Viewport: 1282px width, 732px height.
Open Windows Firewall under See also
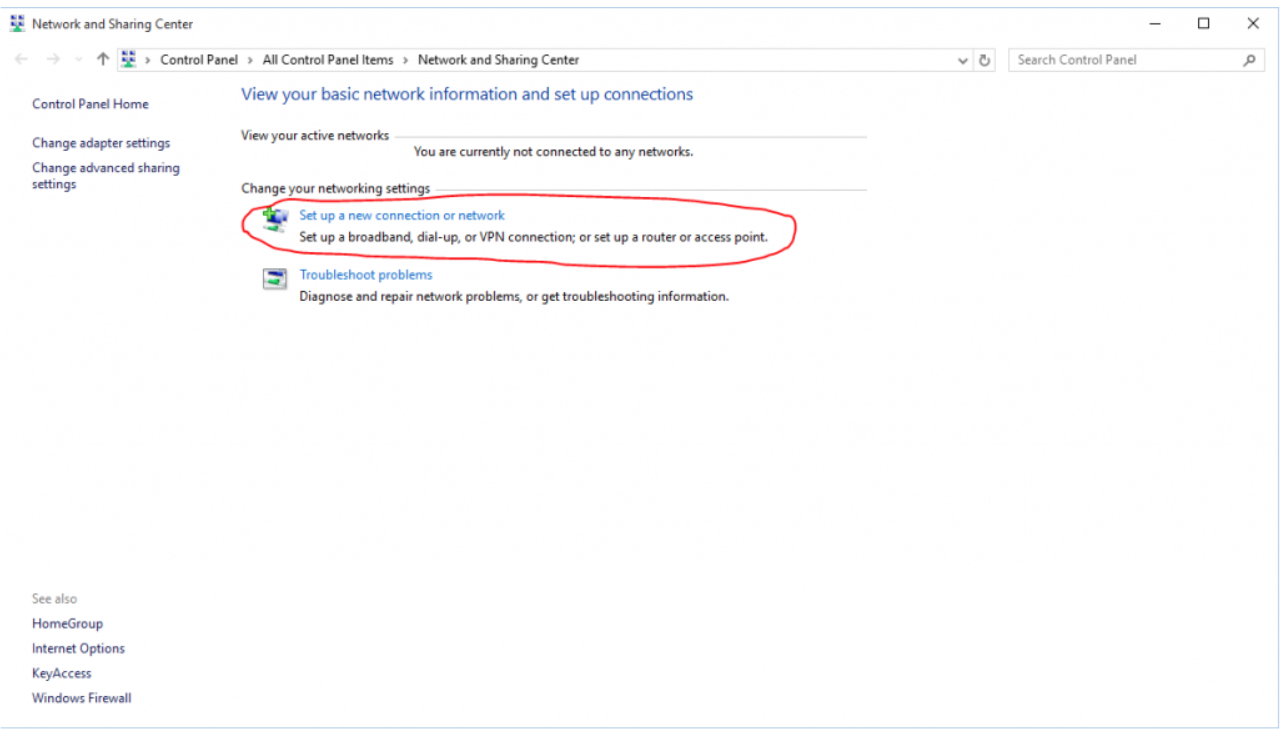tap(81, 698)
